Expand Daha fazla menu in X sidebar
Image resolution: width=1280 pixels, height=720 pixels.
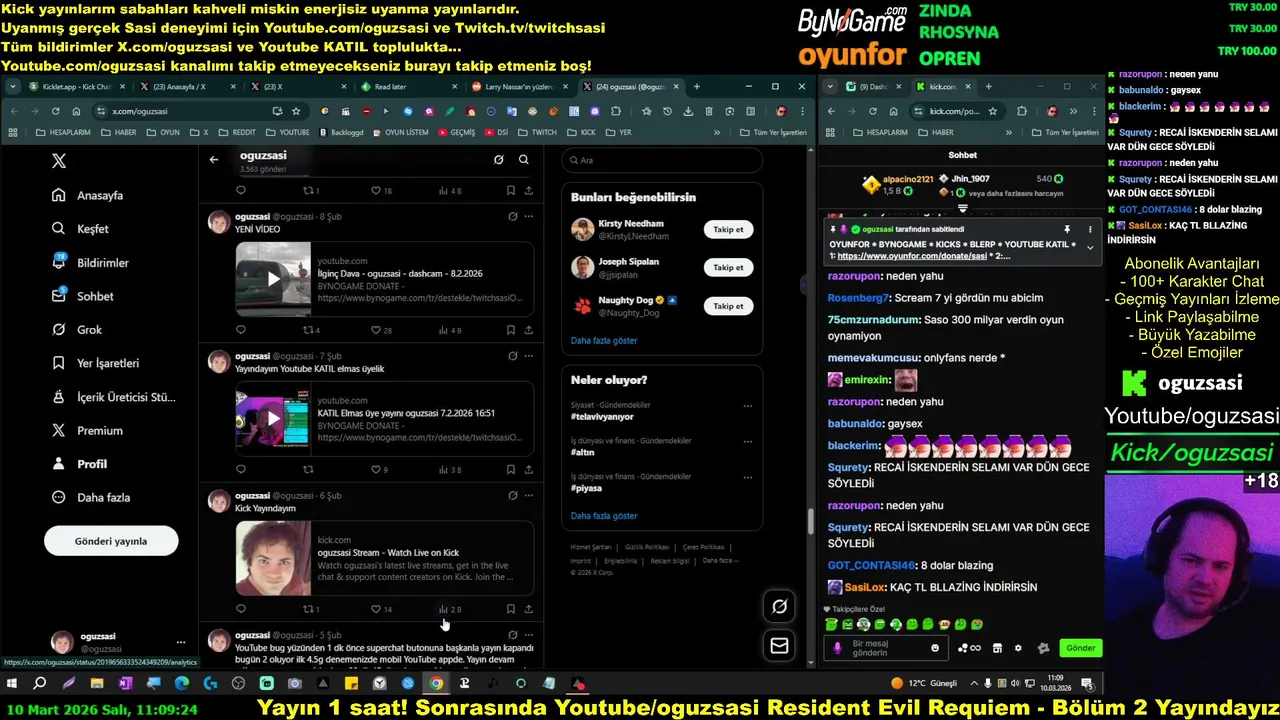(91, 497)
